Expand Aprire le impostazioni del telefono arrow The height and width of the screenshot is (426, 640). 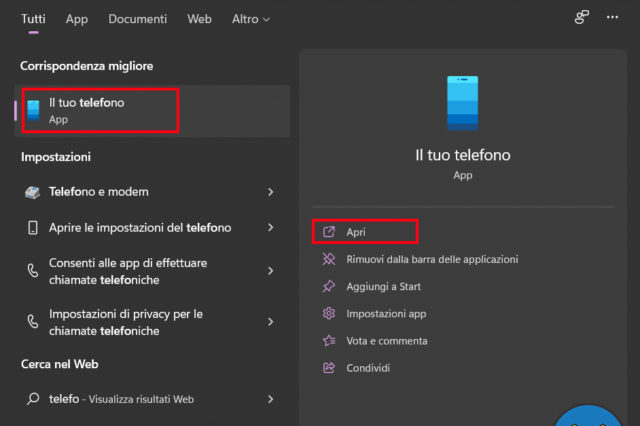pyautogui.click(x=270, y=228)
